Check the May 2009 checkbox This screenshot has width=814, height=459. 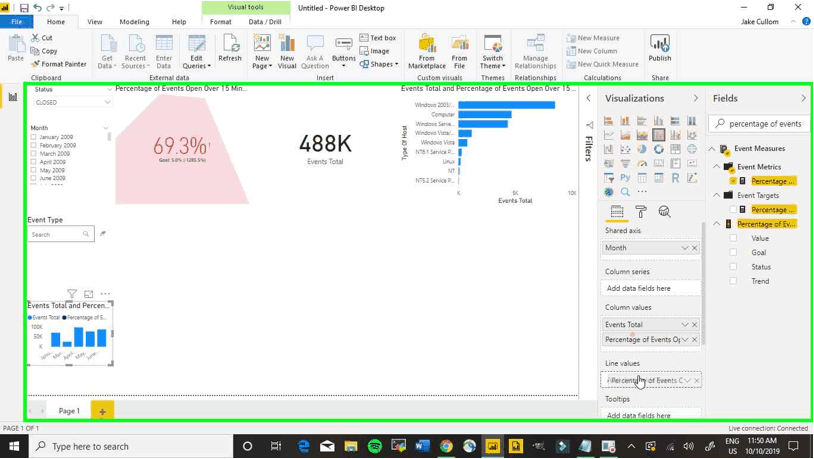click(x=34, y=170)
